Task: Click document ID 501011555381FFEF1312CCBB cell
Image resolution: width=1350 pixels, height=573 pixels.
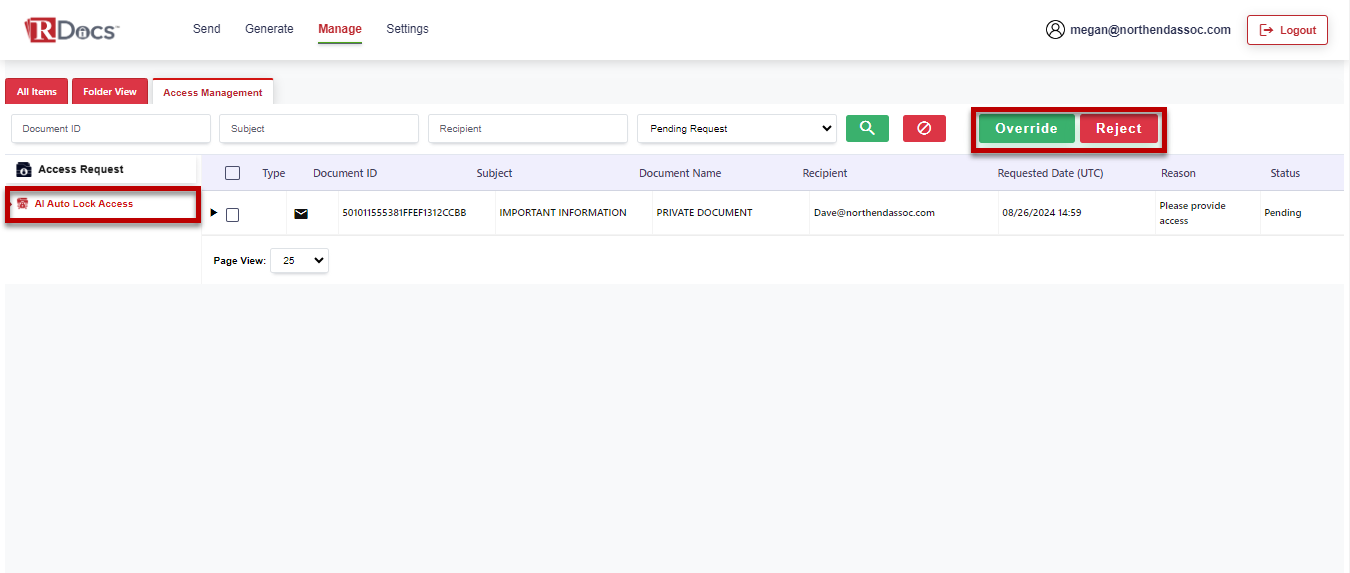Action: click(404, 213)
